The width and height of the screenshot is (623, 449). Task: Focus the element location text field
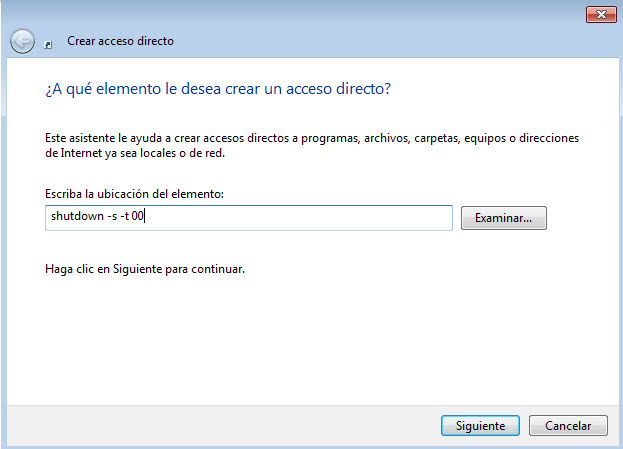pyautogui.click(x=300, y=218)
